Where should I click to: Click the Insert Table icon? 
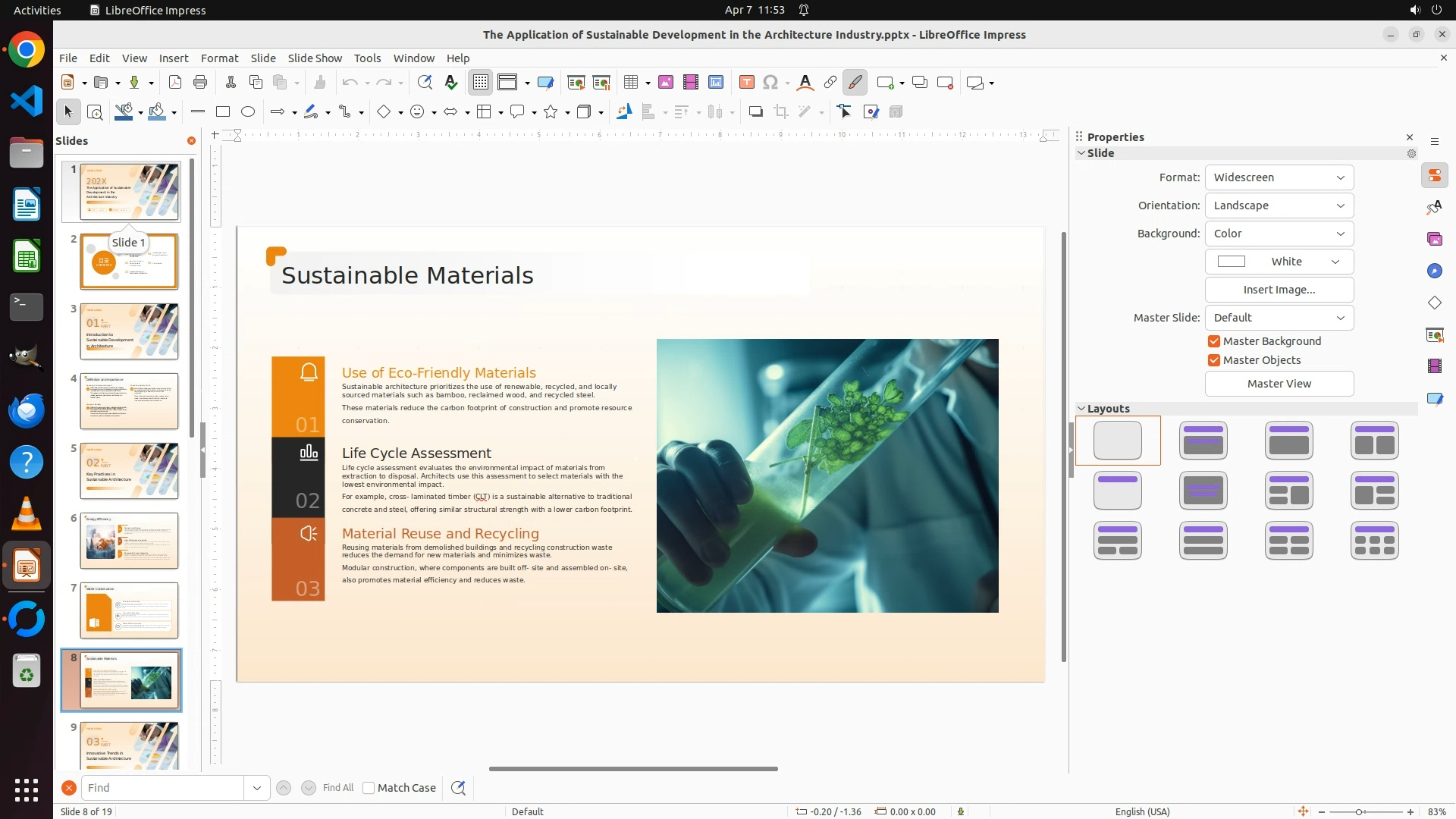click(x=630, y=83)
